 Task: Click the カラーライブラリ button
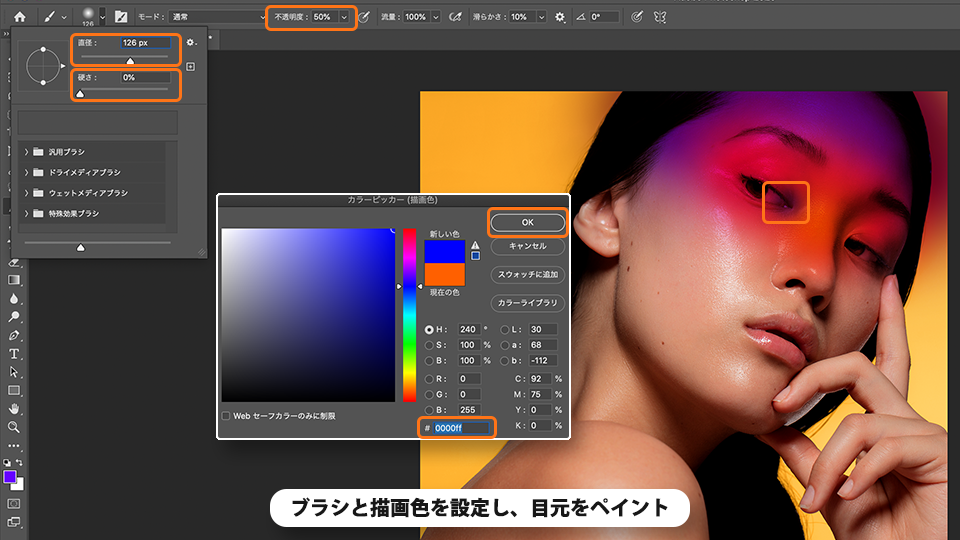(x=527, y=302)
